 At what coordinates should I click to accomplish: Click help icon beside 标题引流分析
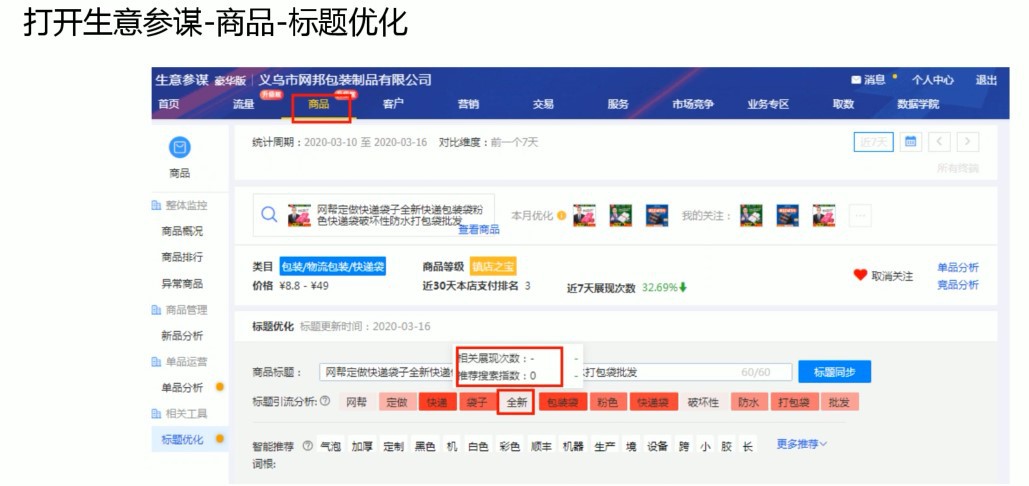click(x=324, y=402)
